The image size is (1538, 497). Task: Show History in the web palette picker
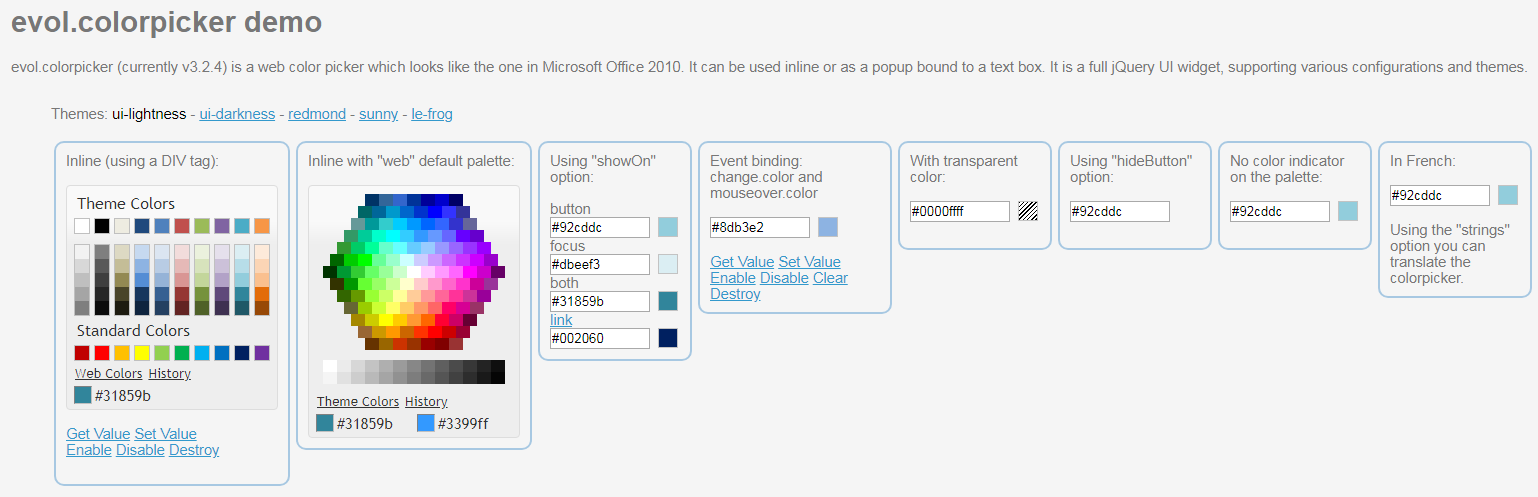click(x=426, y=402)
